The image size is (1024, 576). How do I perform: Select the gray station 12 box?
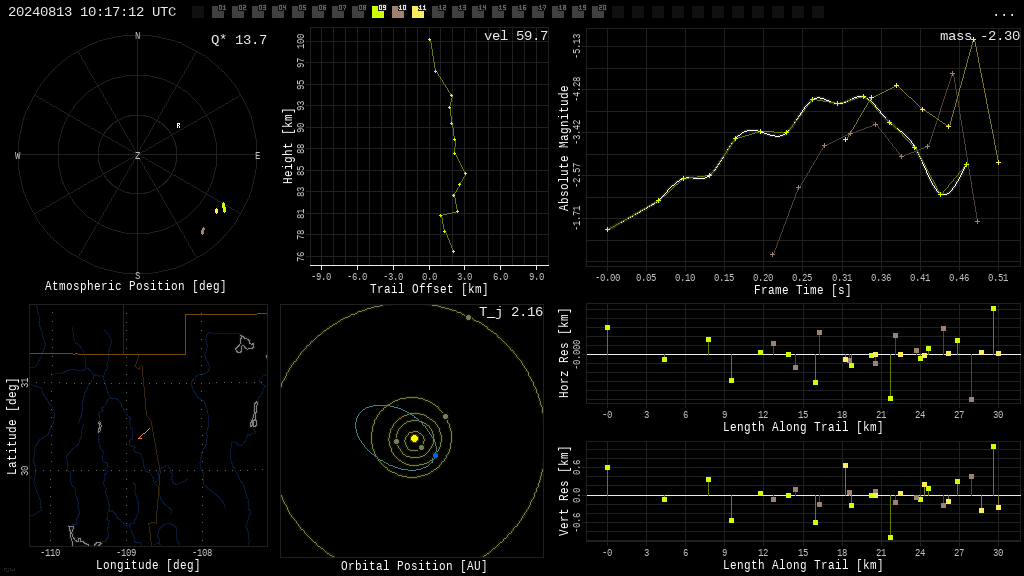[438, 12]
